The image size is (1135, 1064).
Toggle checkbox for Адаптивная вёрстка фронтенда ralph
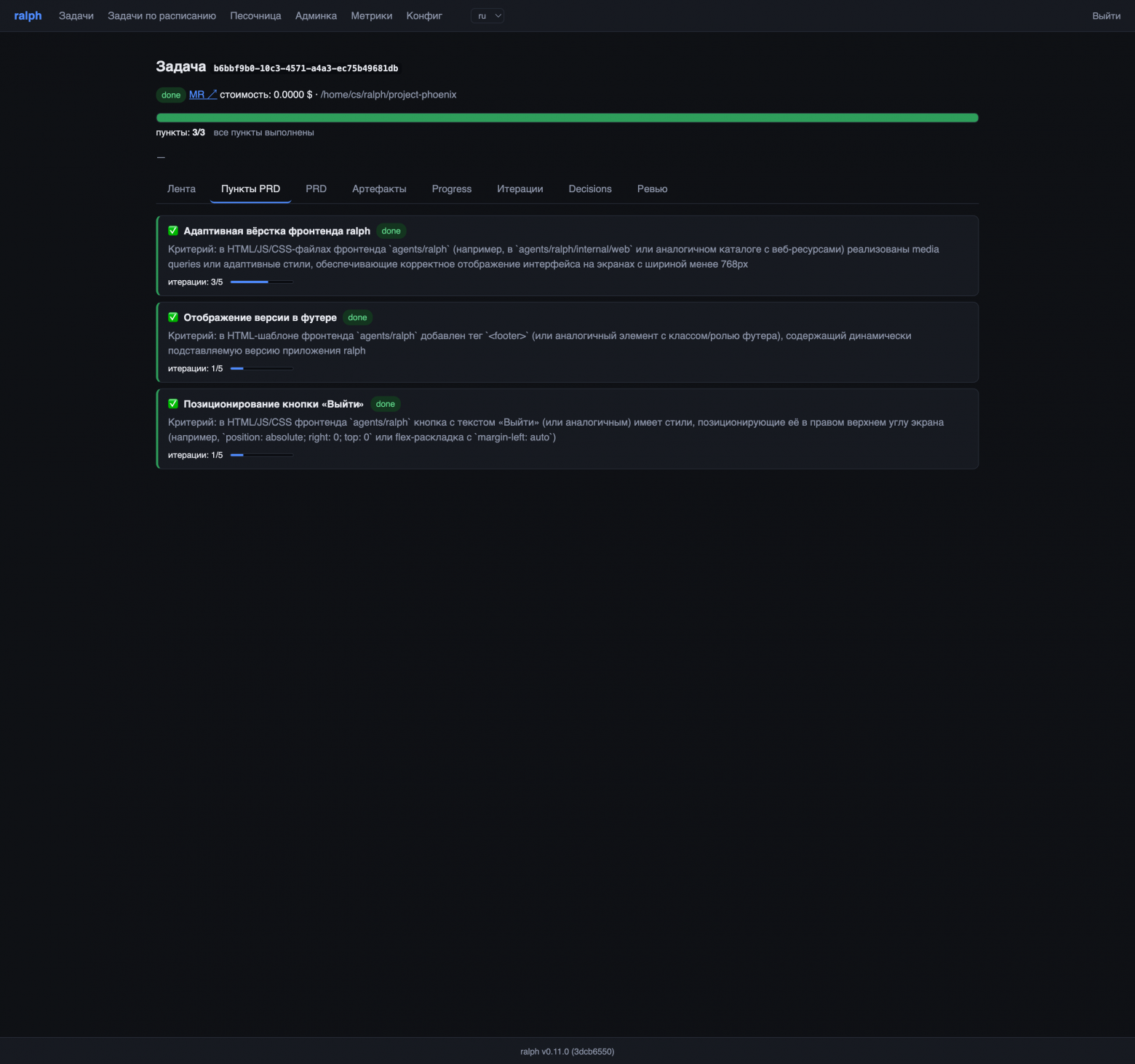click(173, 231)
